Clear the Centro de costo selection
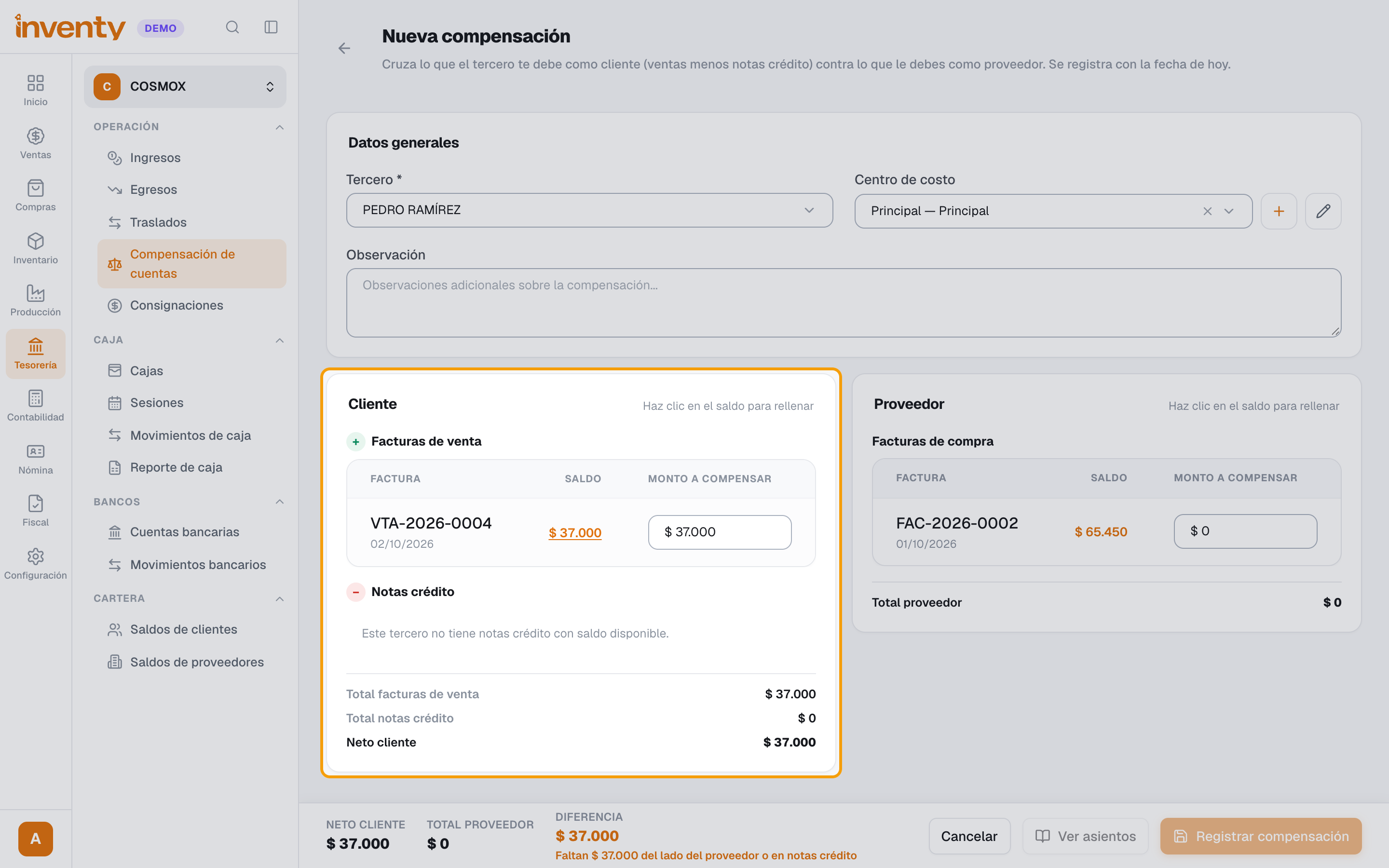 (1208, 211)
